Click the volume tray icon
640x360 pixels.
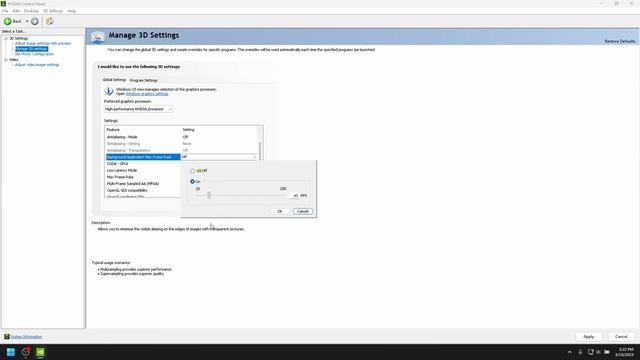pos(598,352)
